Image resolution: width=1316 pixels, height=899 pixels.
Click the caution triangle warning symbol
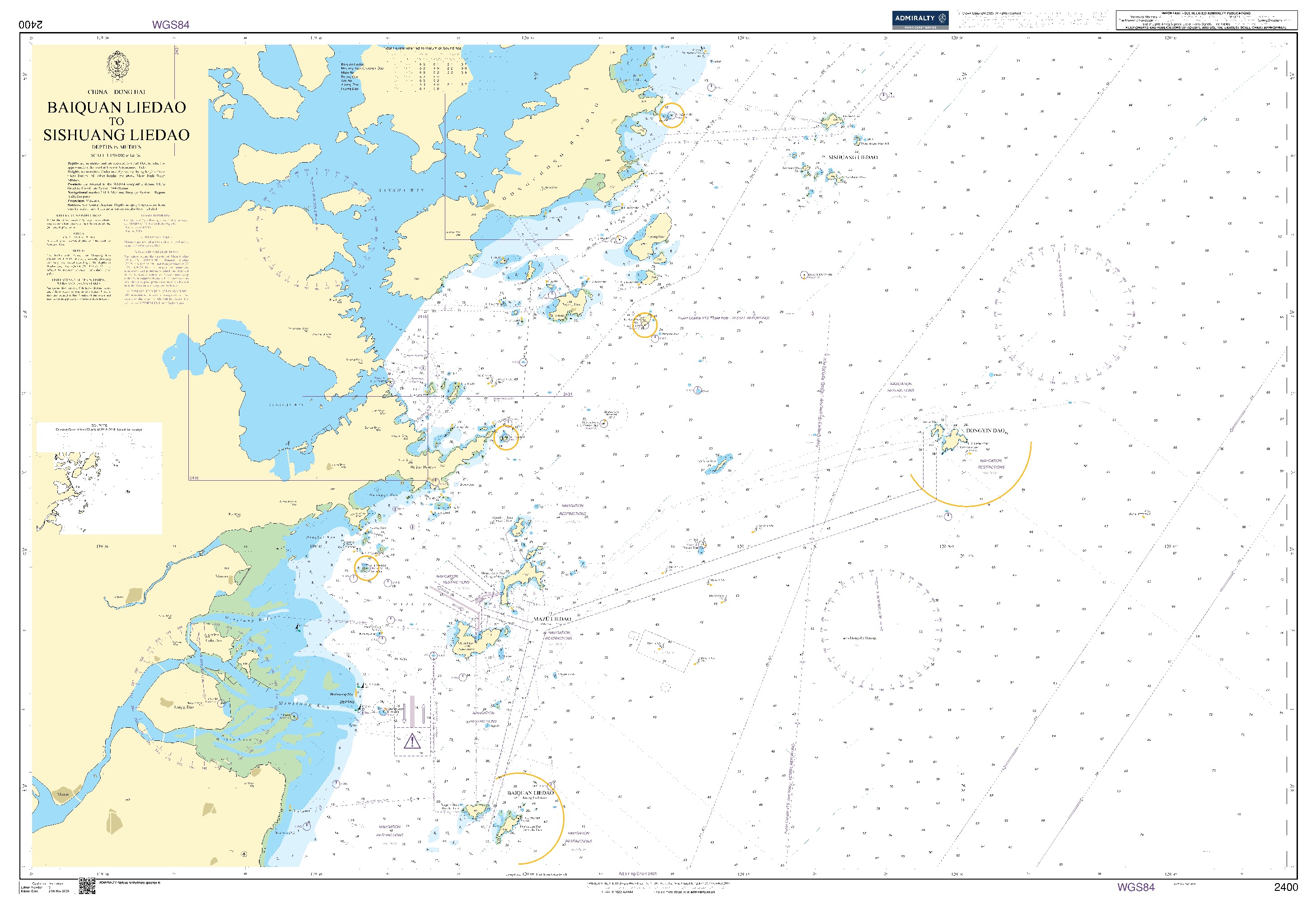(x=412, y=740)
